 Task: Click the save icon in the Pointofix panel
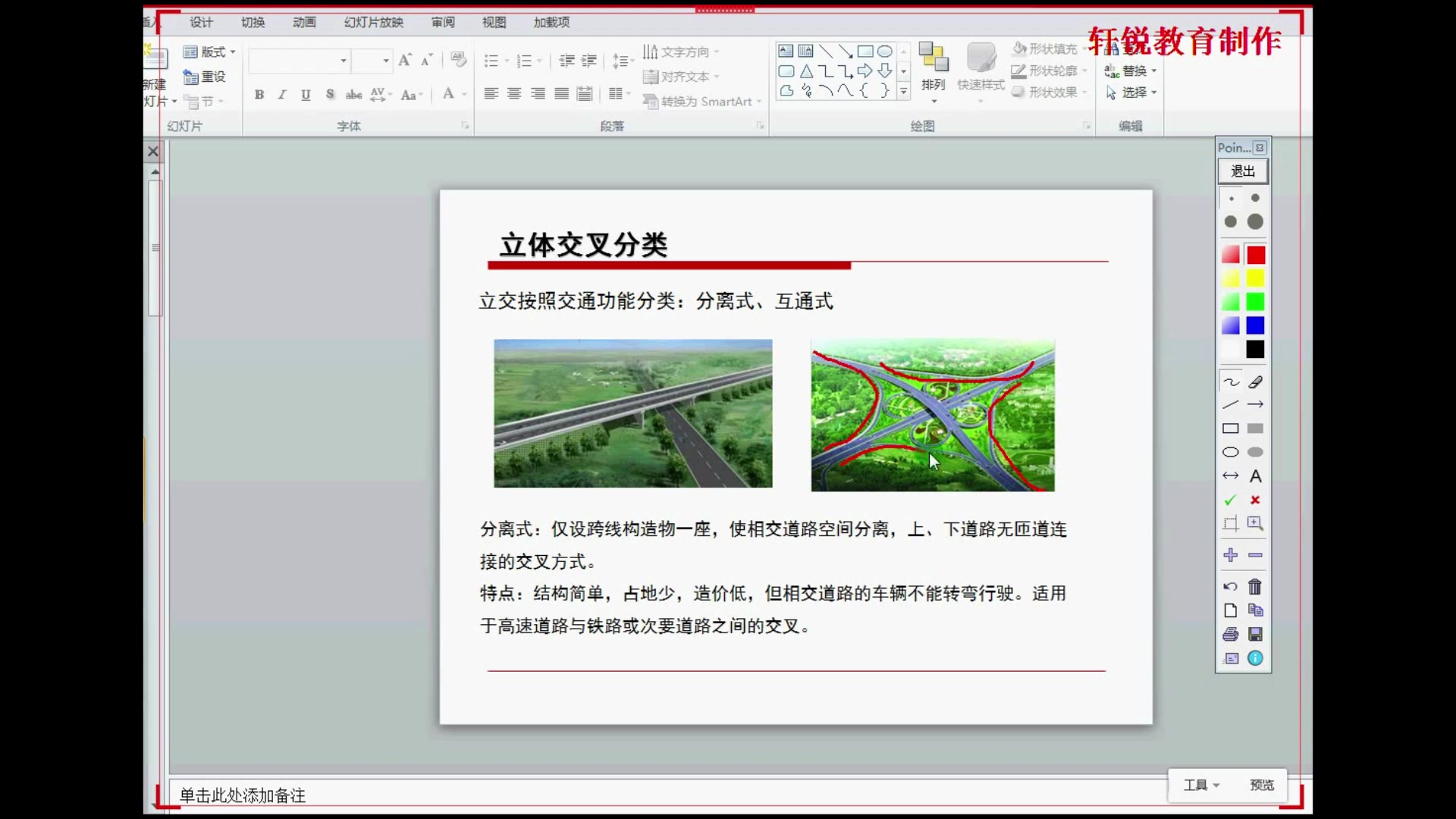[1256, 635]
